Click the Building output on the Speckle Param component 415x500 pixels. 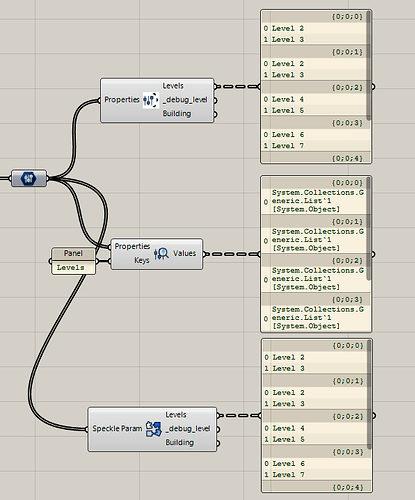(x=180, y=443)
